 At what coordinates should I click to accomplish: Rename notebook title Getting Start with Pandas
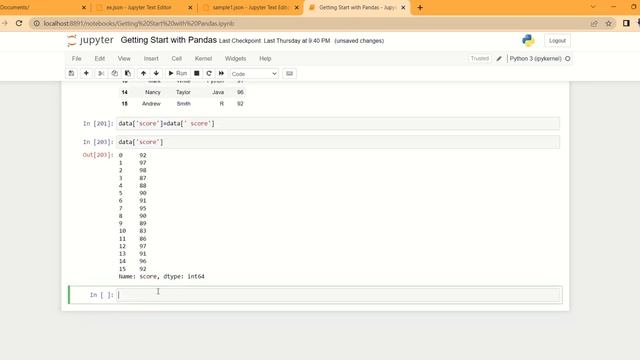pyautogui.click(x=169, y=40)
